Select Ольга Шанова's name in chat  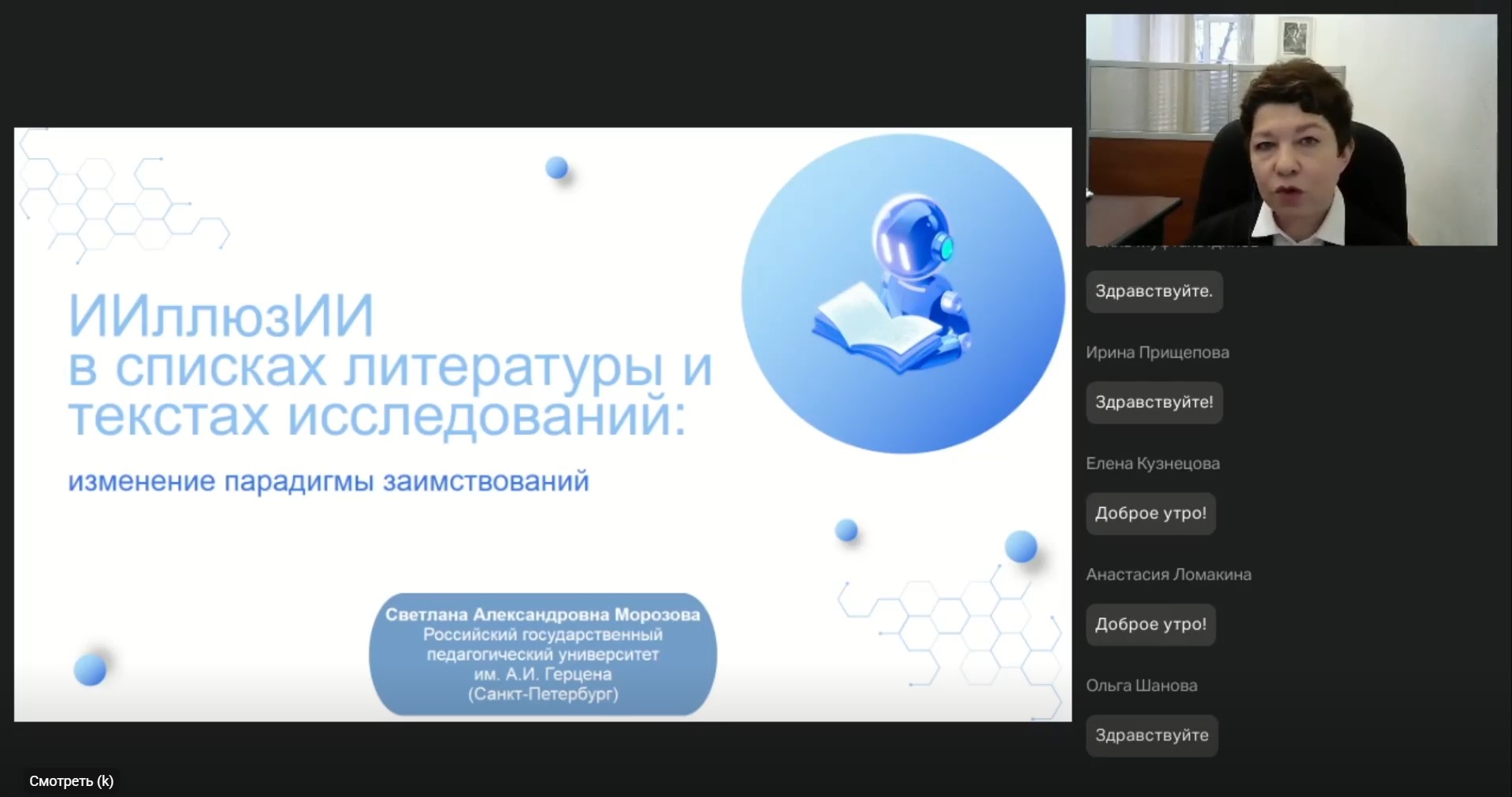1141,686
